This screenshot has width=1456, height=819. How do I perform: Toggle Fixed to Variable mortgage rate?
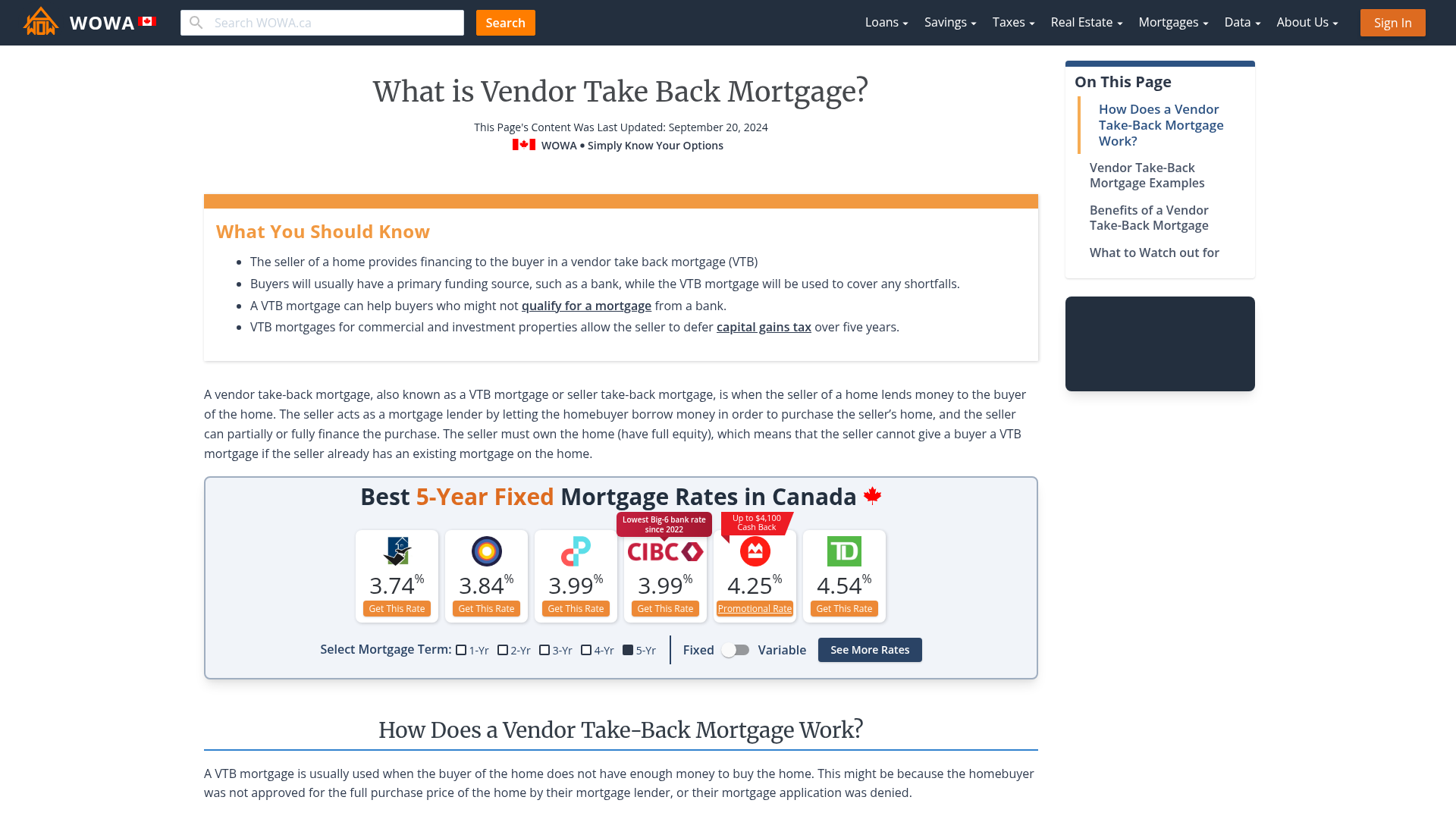point(736,649)
